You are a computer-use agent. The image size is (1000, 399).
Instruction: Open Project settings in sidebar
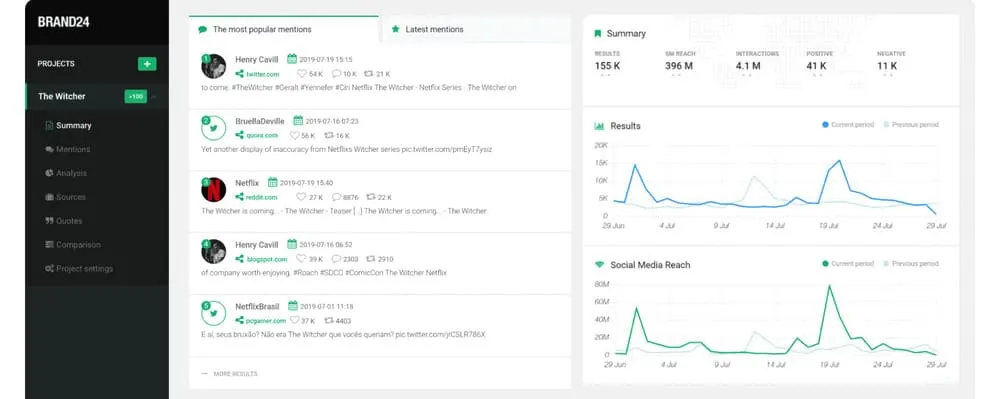pos(84,269)
